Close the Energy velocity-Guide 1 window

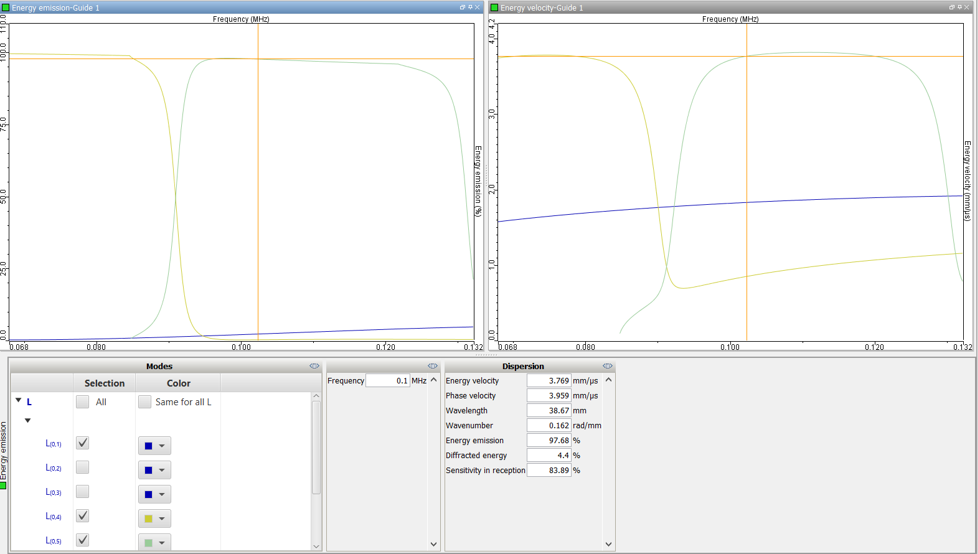click(967, 7)
